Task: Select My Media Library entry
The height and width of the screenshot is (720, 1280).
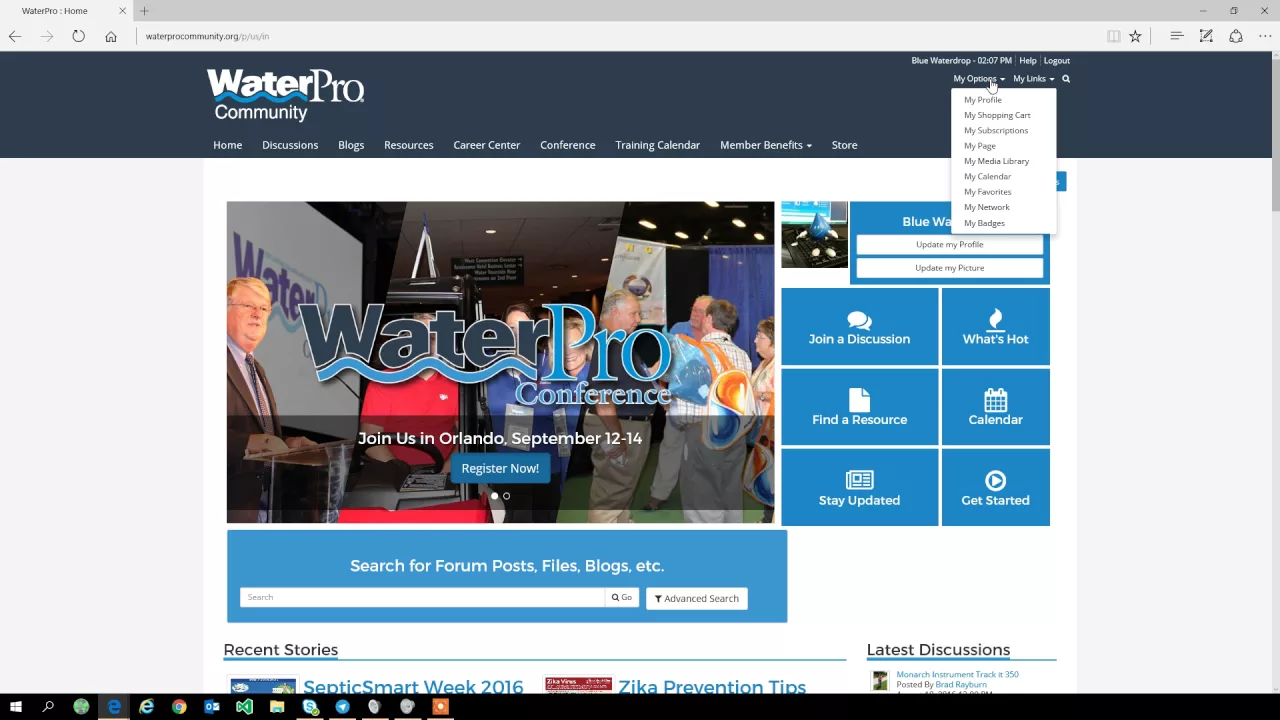Action: pos(996,161)
